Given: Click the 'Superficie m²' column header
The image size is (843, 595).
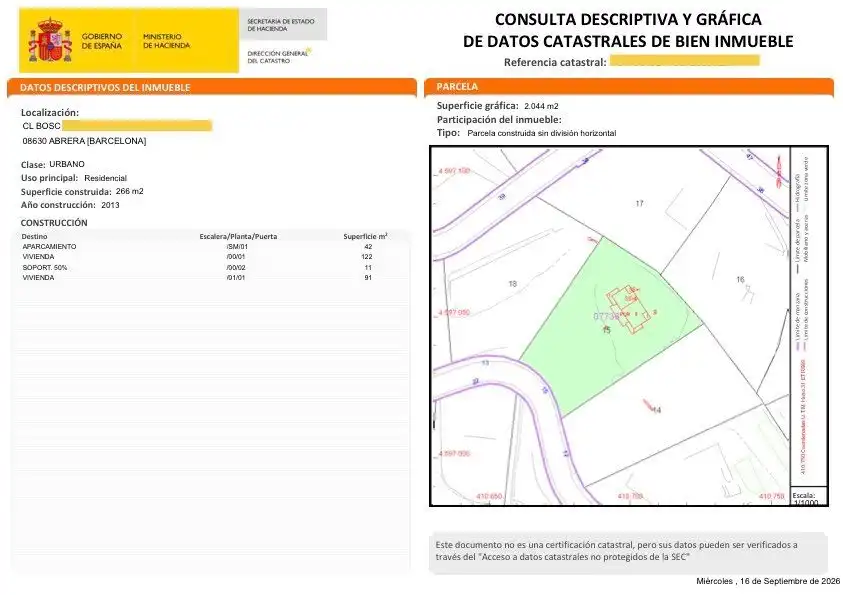Looking at the screenshot, I should (x=365, y=236).
